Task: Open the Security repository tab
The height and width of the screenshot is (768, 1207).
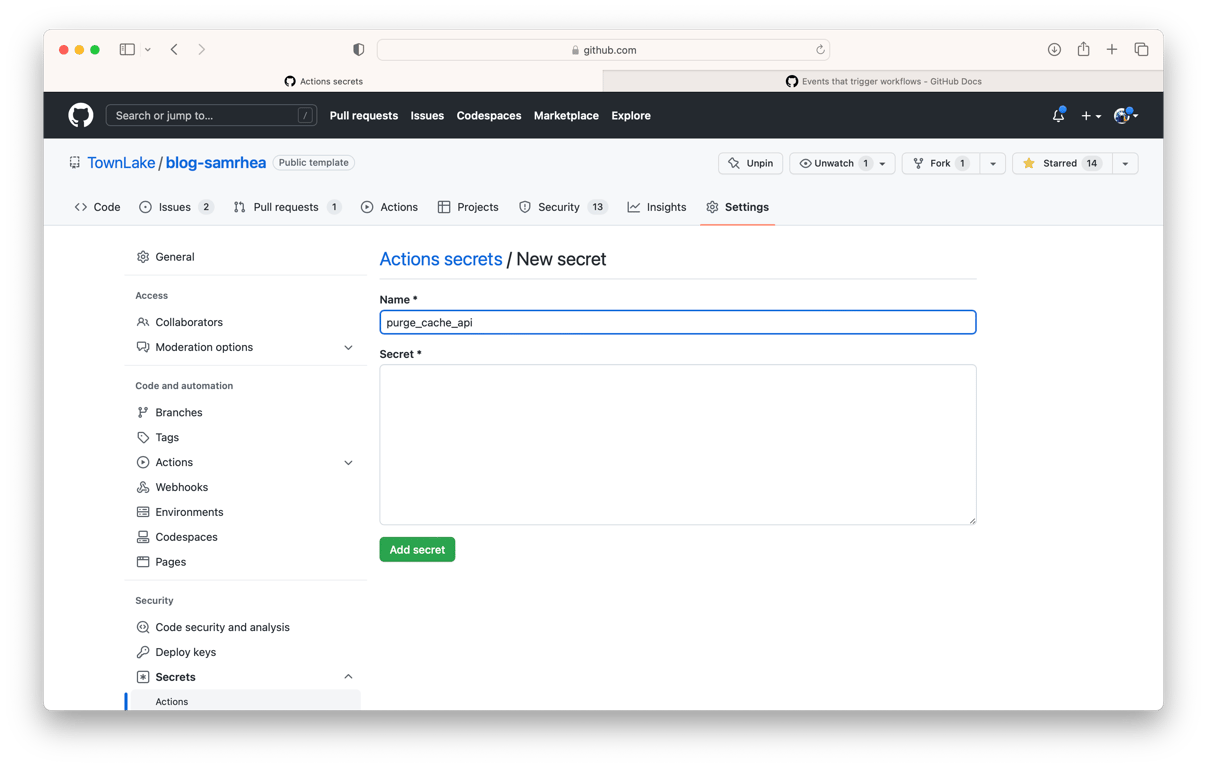Action: (563, 207)
